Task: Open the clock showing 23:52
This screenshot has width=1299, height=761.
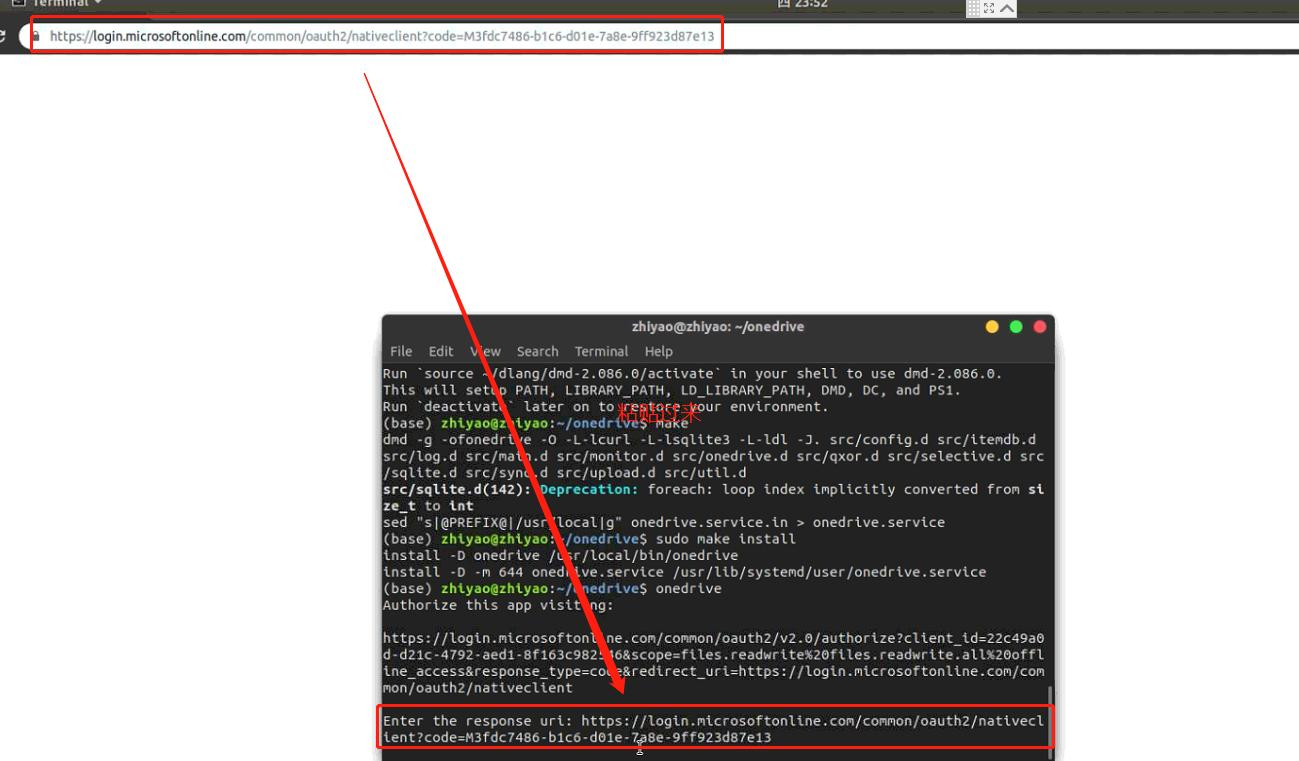Action: point(802,5)
